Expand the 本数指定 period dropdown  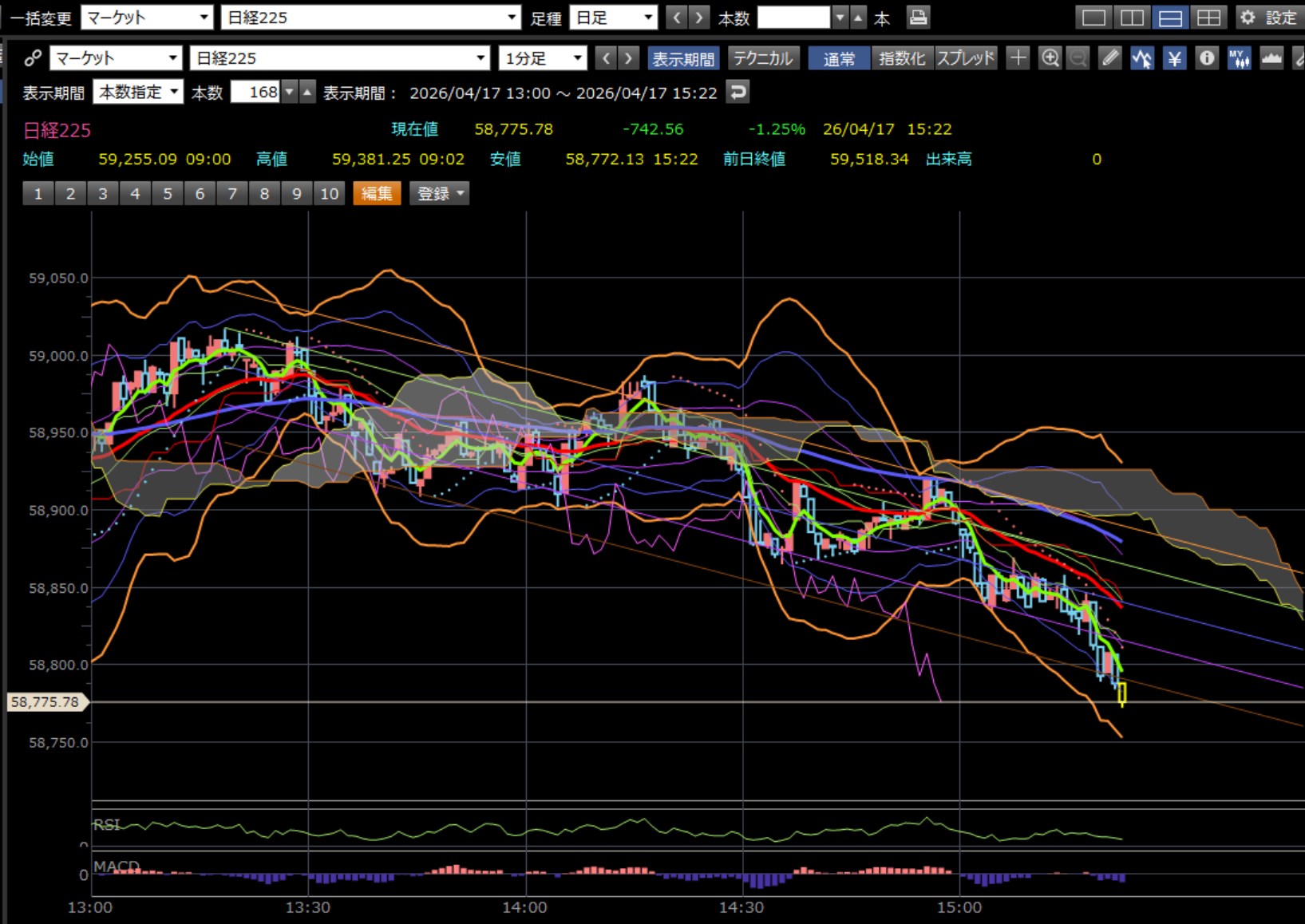(138, 93)
